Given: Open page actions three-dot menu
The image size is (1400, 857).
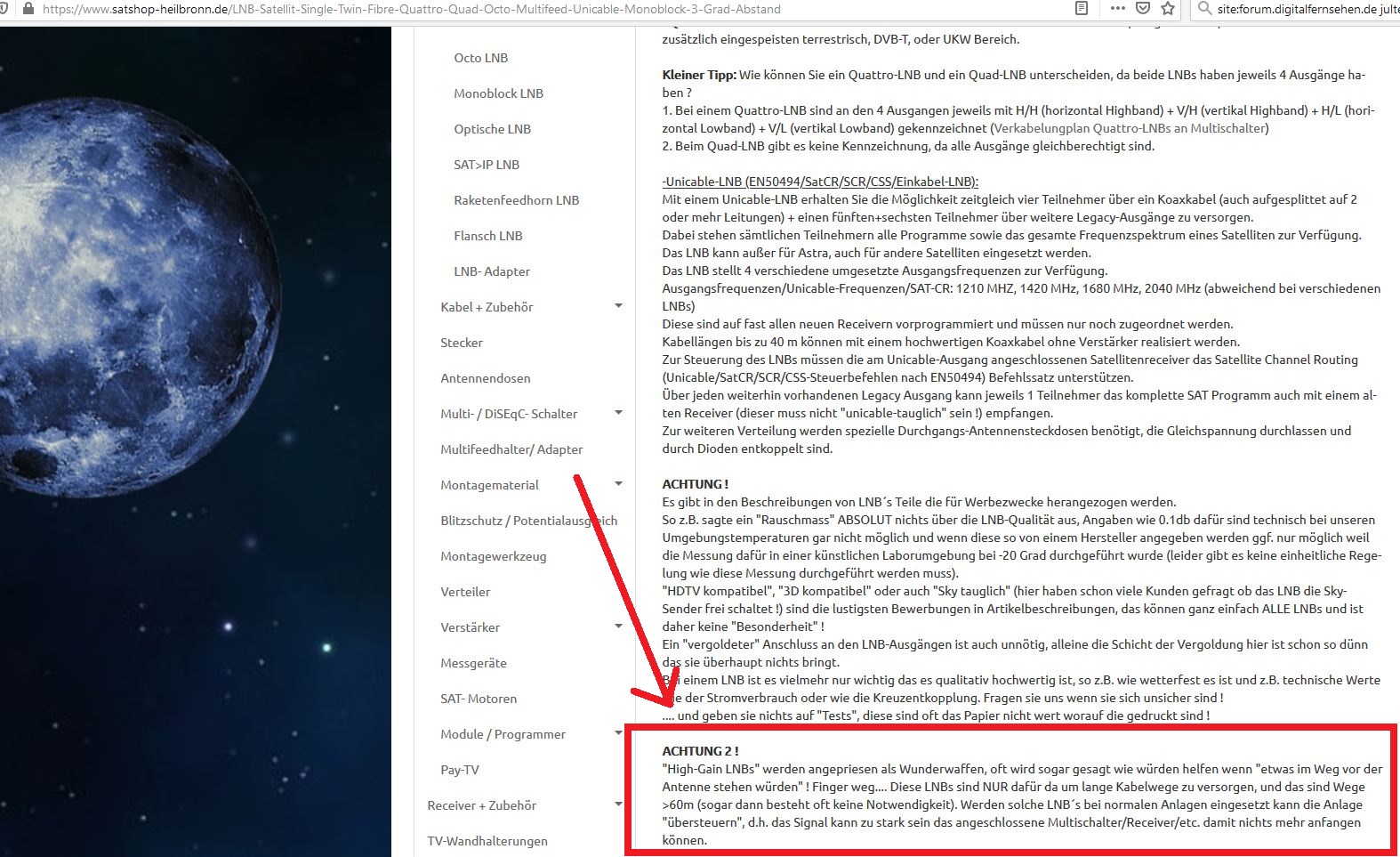Looking at the screenshot, I should tap(1117, 9).
